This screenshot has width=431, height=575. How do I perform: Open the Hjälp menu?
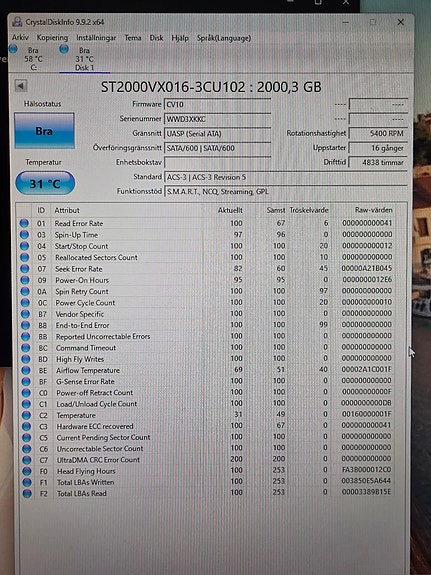180,38
